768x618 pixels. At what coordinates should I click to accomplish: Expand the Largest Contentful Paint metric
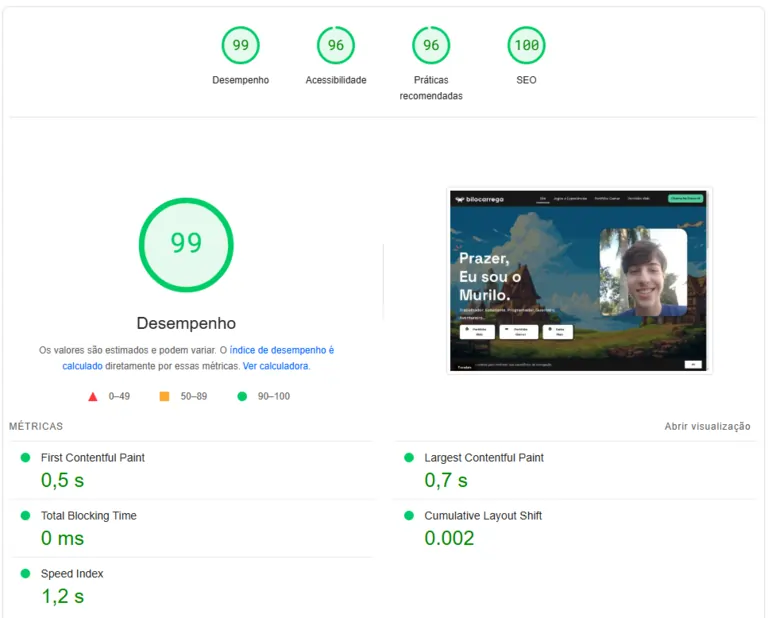(x=484, y=458)
